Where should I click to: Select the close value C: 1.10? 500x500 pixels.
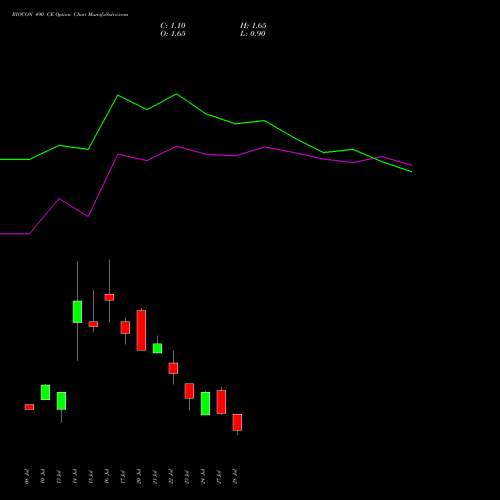(x=173, y=26)
